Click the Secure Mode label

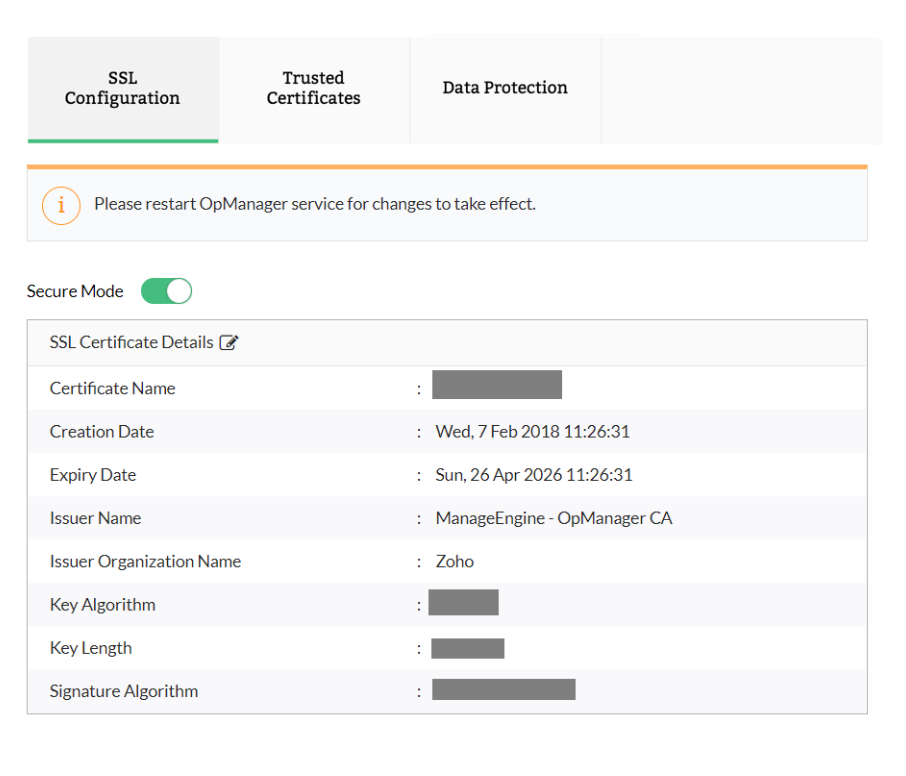point(75,292)
